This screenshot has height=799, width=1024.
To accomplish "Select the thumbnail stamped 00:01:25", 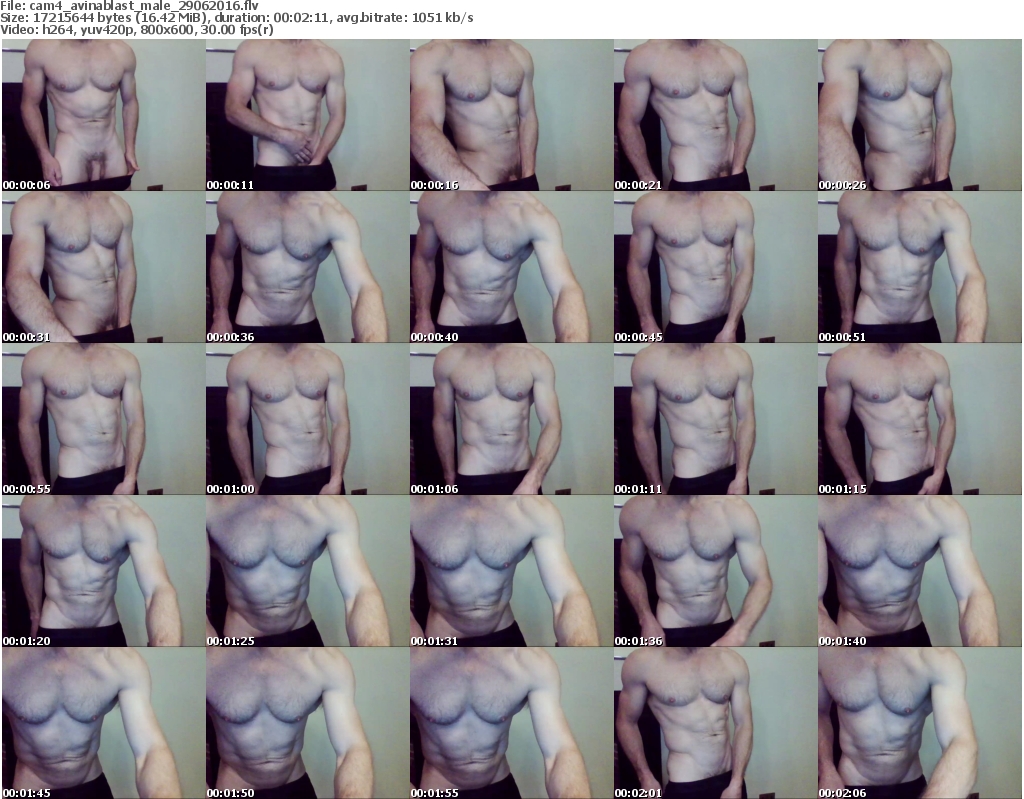I will click(x=308, y=571).
